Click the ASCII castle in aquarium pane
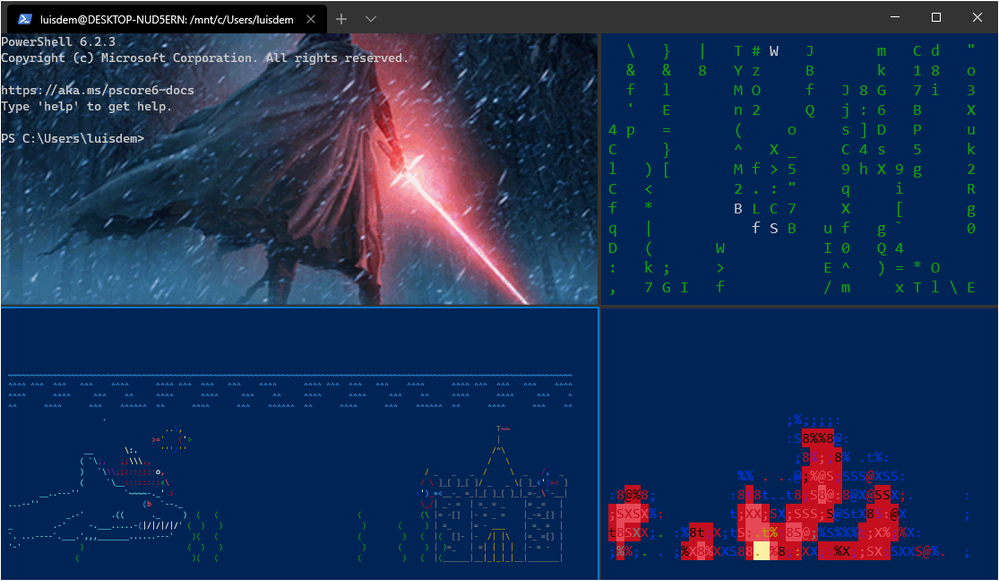Viewport: 999px width, 581px height. pos(492,494)
